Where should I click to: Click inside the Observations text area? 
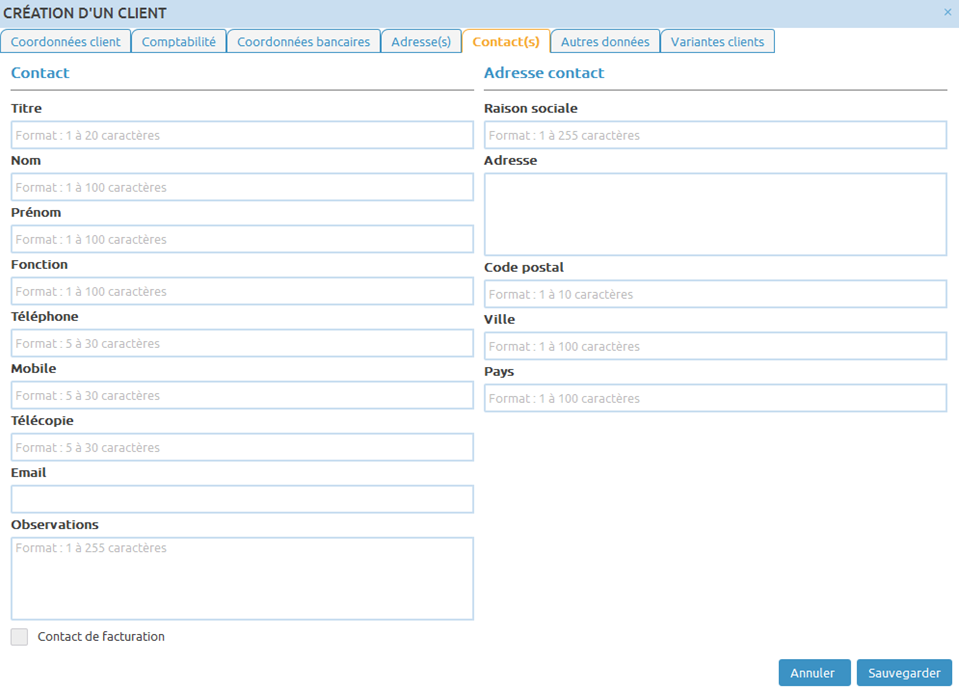tap(242, 578)
